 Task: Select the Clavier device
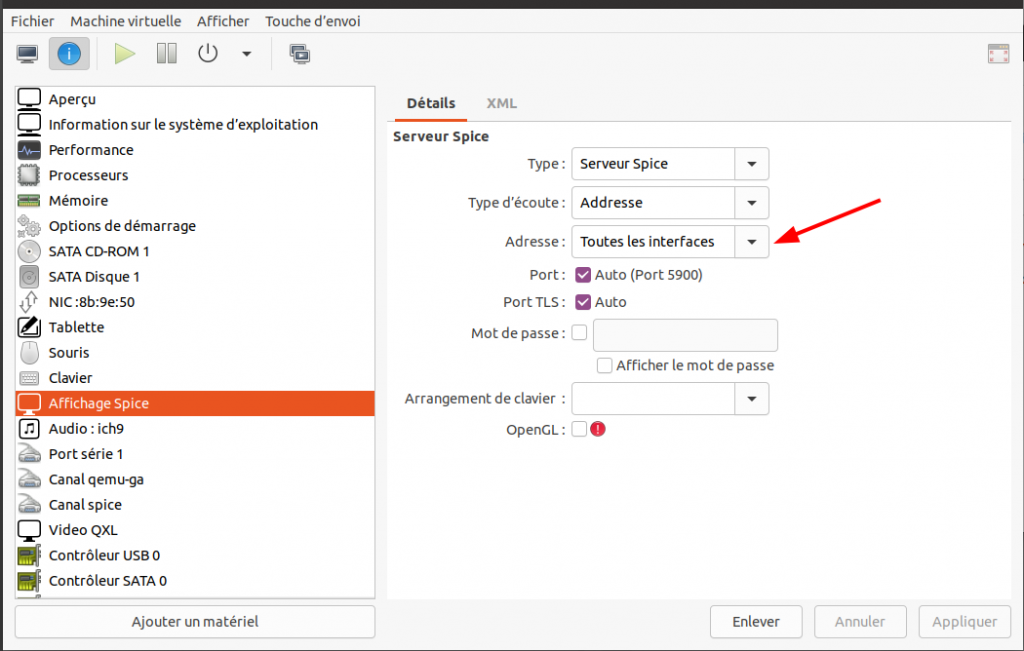195,378
